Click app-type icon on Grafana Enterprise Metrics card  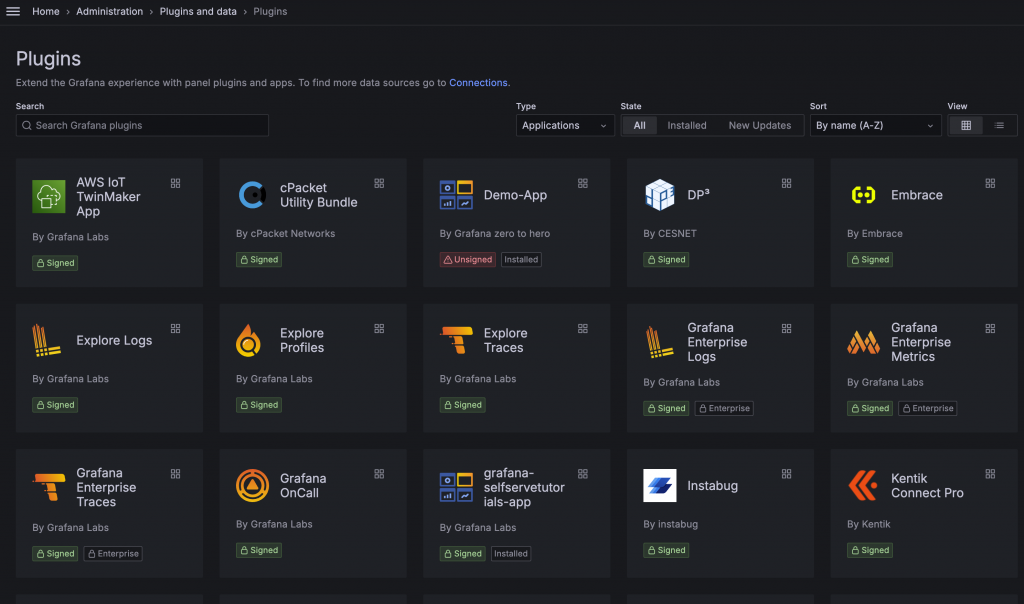coord(990,328)
